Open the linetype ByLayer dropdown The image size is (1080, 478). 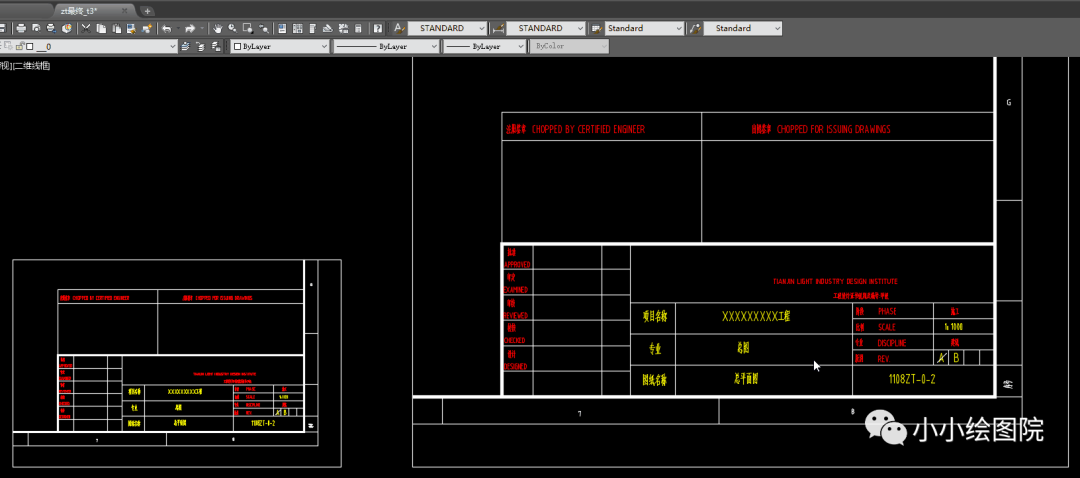tap(386, 46)
